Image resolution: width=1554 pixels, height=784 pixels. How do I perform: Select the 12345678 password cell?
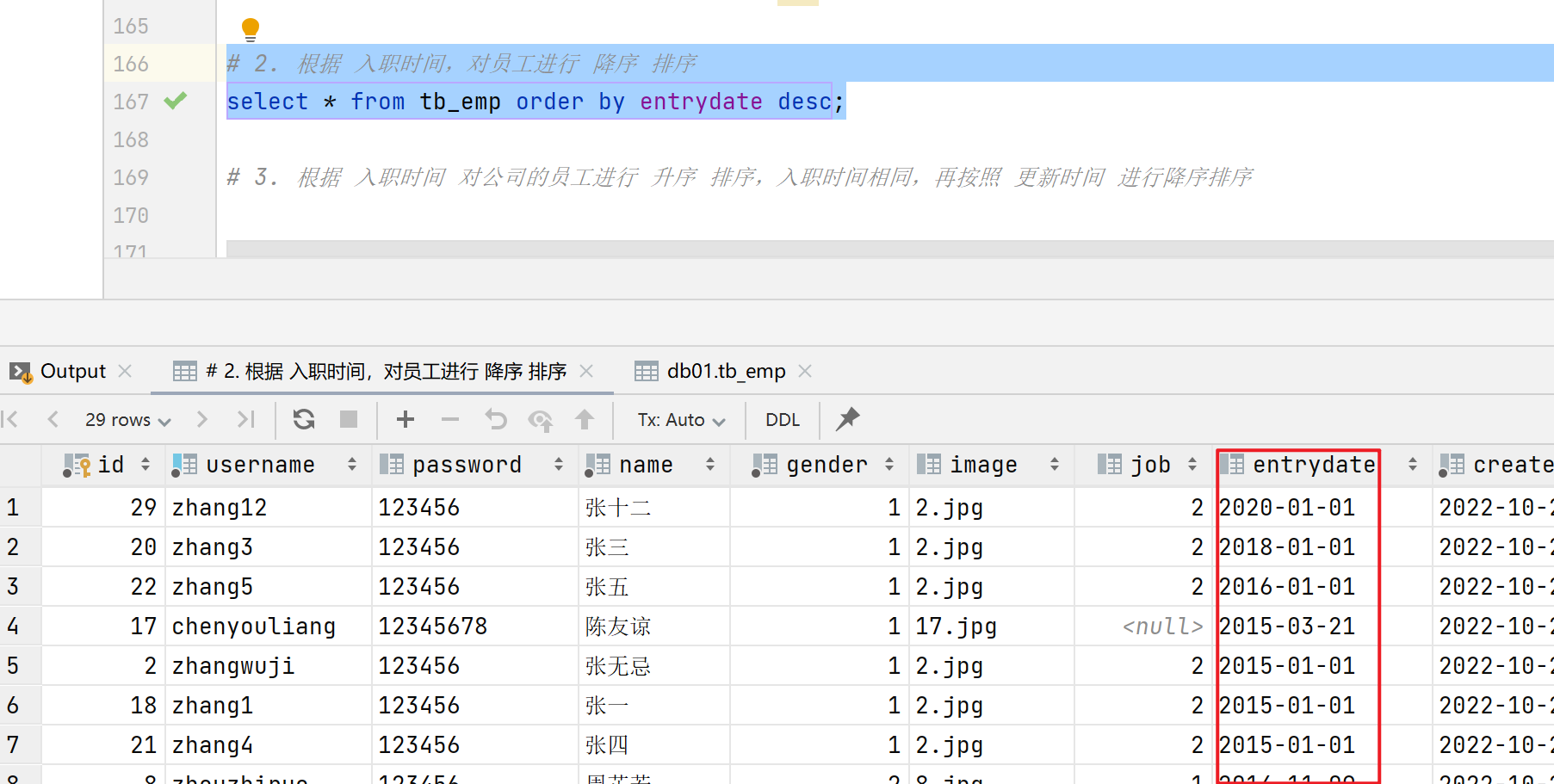(x=475, y=627)
